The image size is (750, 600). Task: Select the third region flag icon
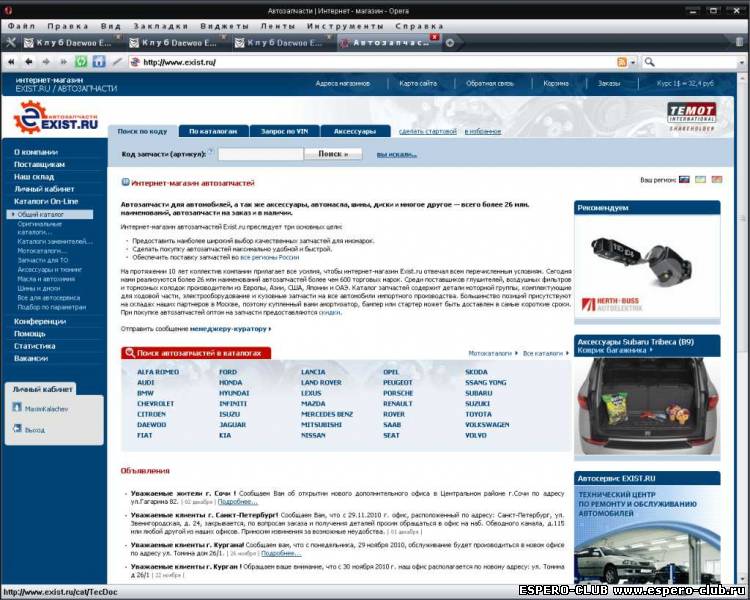(717, 179)
